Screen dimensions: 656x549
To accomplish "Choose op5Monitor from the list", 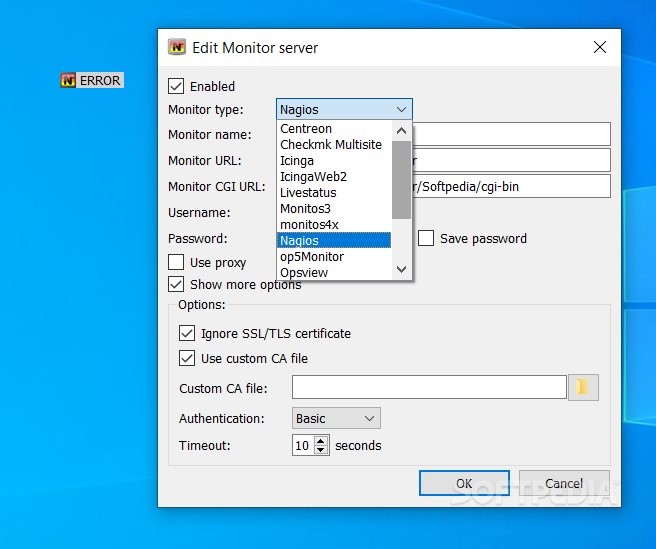I will (x=334, y=256).
